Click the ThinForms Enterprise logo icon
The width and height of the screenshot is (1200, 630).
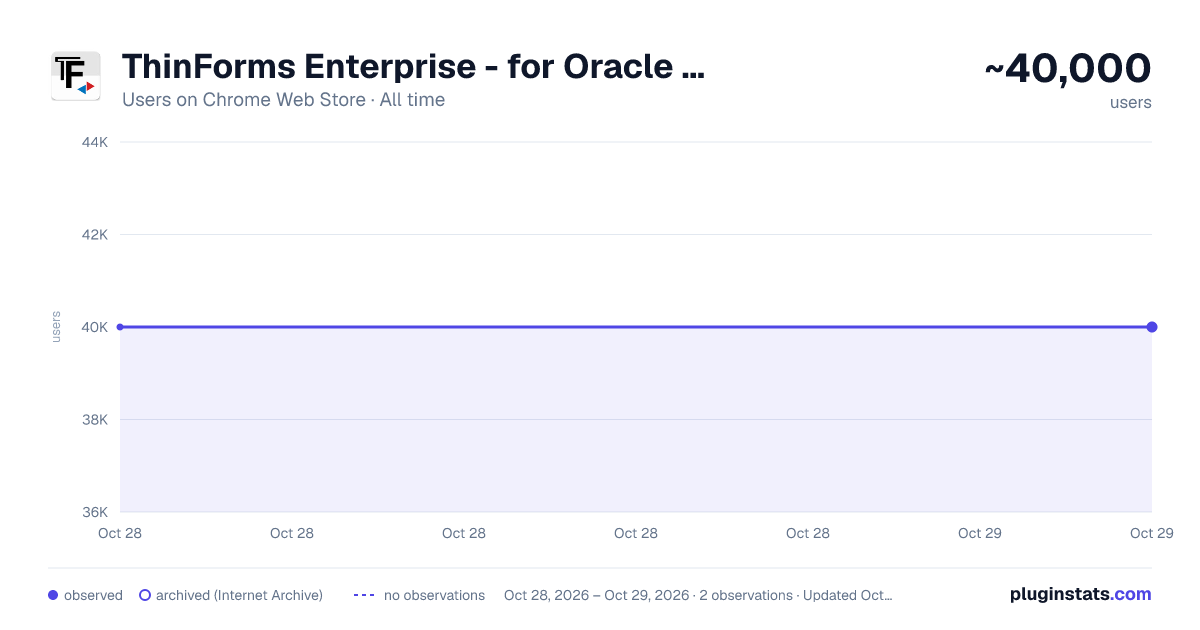tap(76, 76)
